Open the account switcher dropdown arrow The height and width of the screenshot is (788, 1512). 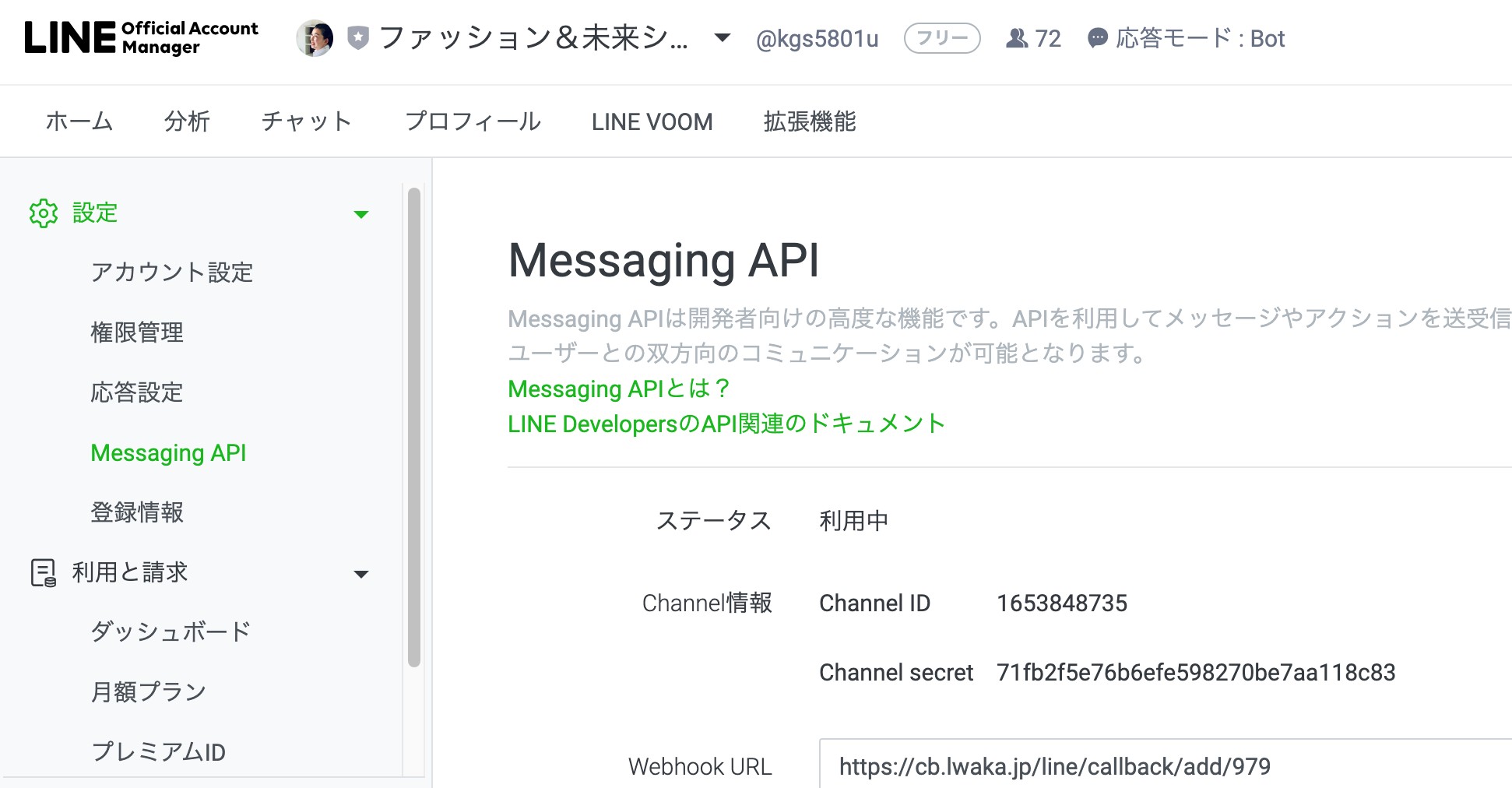pyautogui.click(x=723, y=37)
